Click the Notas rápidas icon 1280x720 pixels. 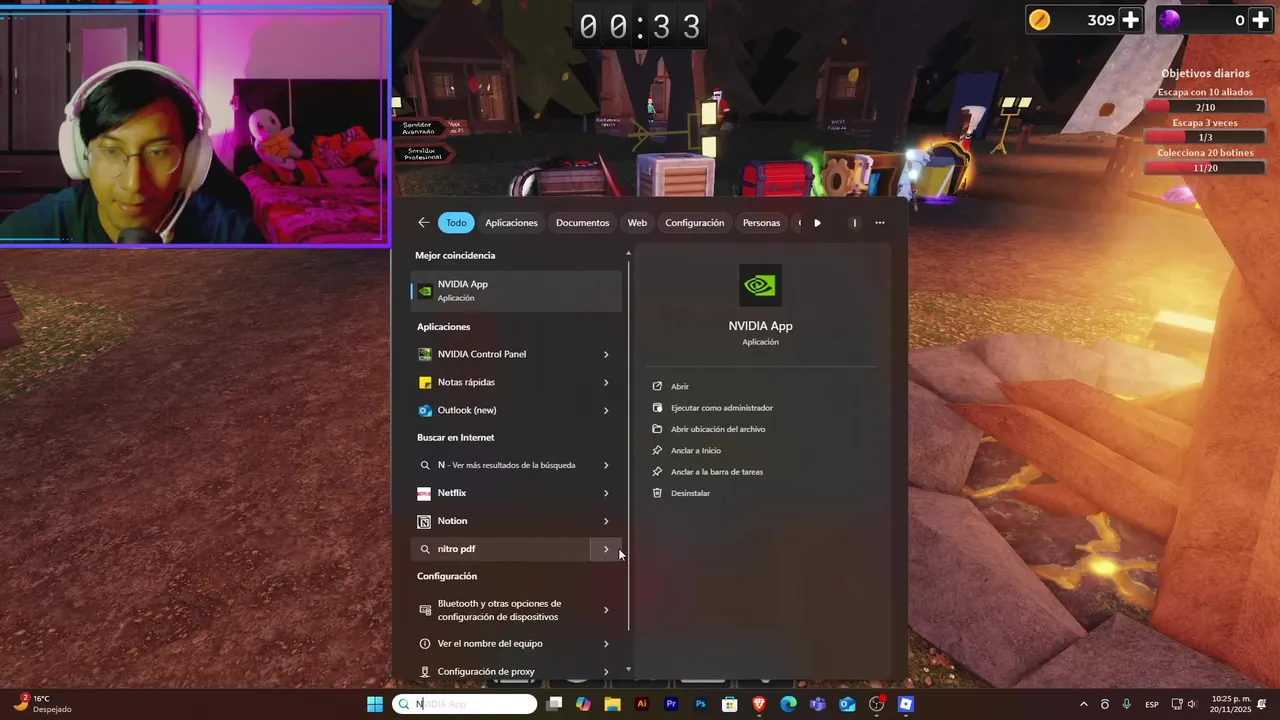tap(425, 382)
